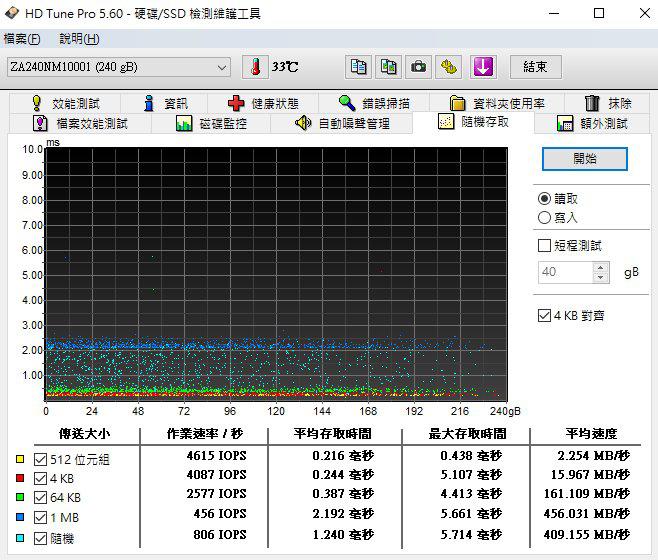Click the camera save screenshot icon
658x560 pixels.
419,67
